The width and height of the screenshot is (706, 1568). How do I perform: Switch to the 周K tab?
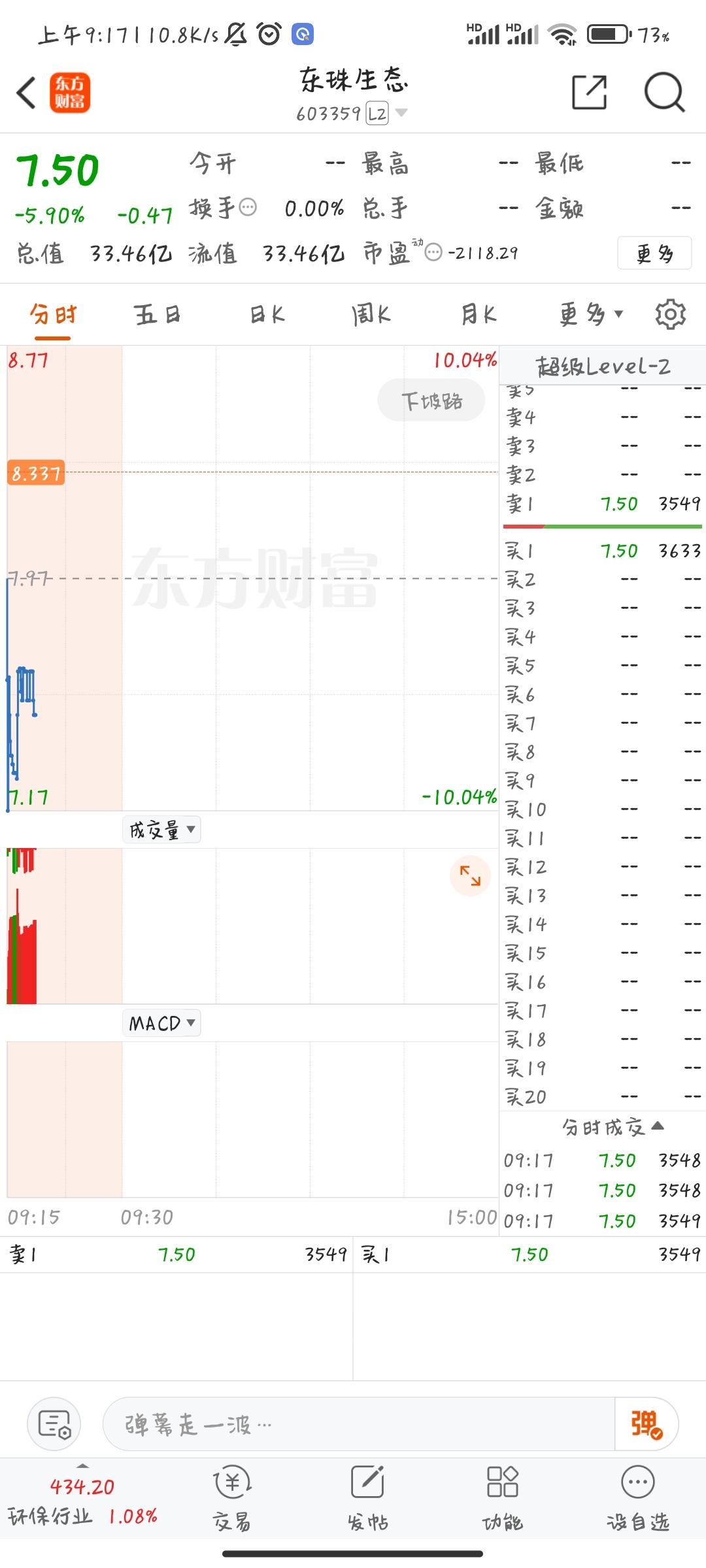(371, 314)
